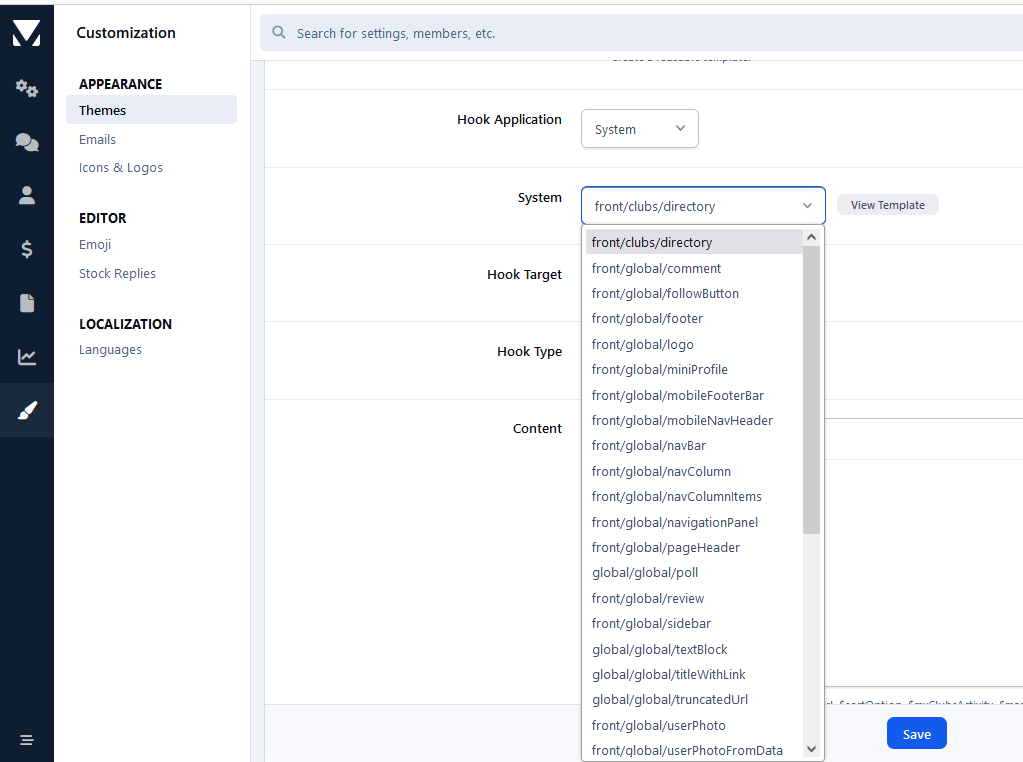The image size is (1023, 762).
Task: Open the Emails appearance page
Action: 98,140
